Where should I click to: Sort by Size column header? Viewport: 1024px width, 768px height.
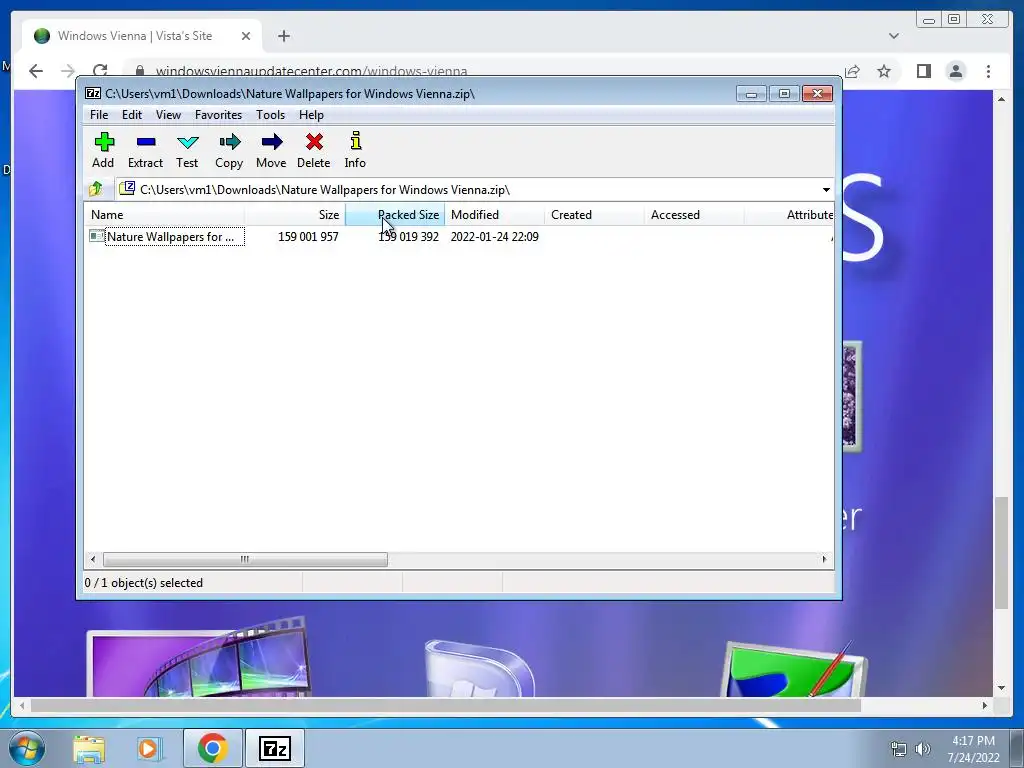pyautogui.click(x=295, y=215)
